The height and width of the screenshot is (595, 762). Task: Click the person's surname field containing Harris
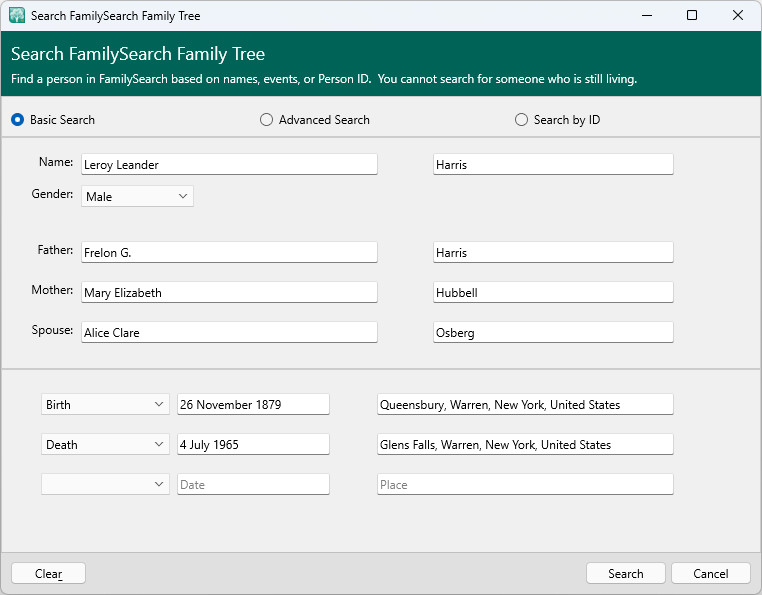pyautogui.click(x=553, y=164)
